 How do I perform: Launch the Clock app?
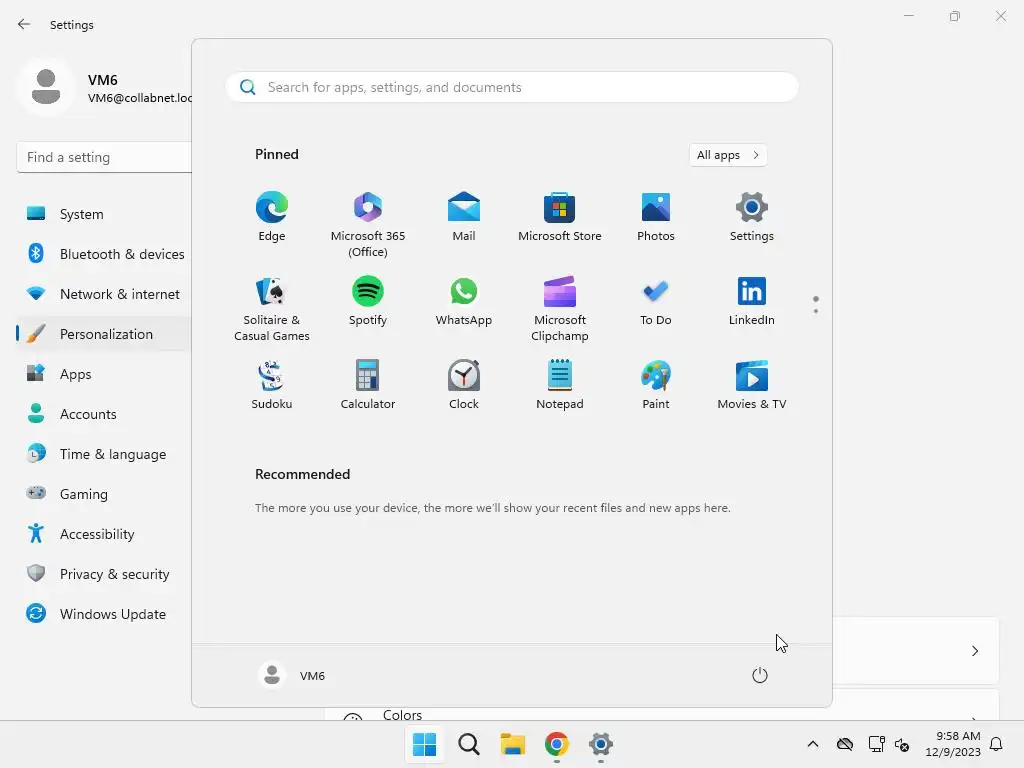pyautogui.click(x=464, y=385)
